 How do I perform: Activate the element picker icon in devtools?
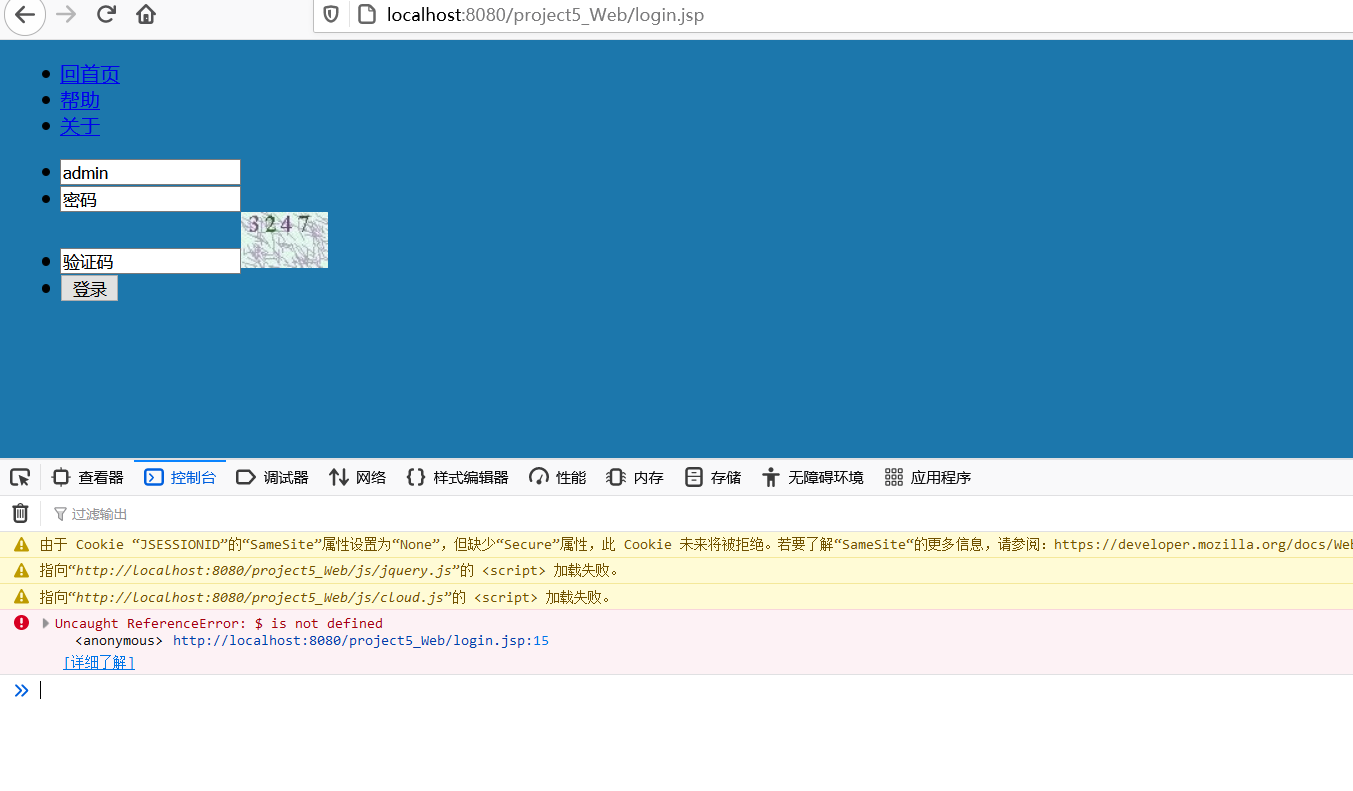pos(20,477)
